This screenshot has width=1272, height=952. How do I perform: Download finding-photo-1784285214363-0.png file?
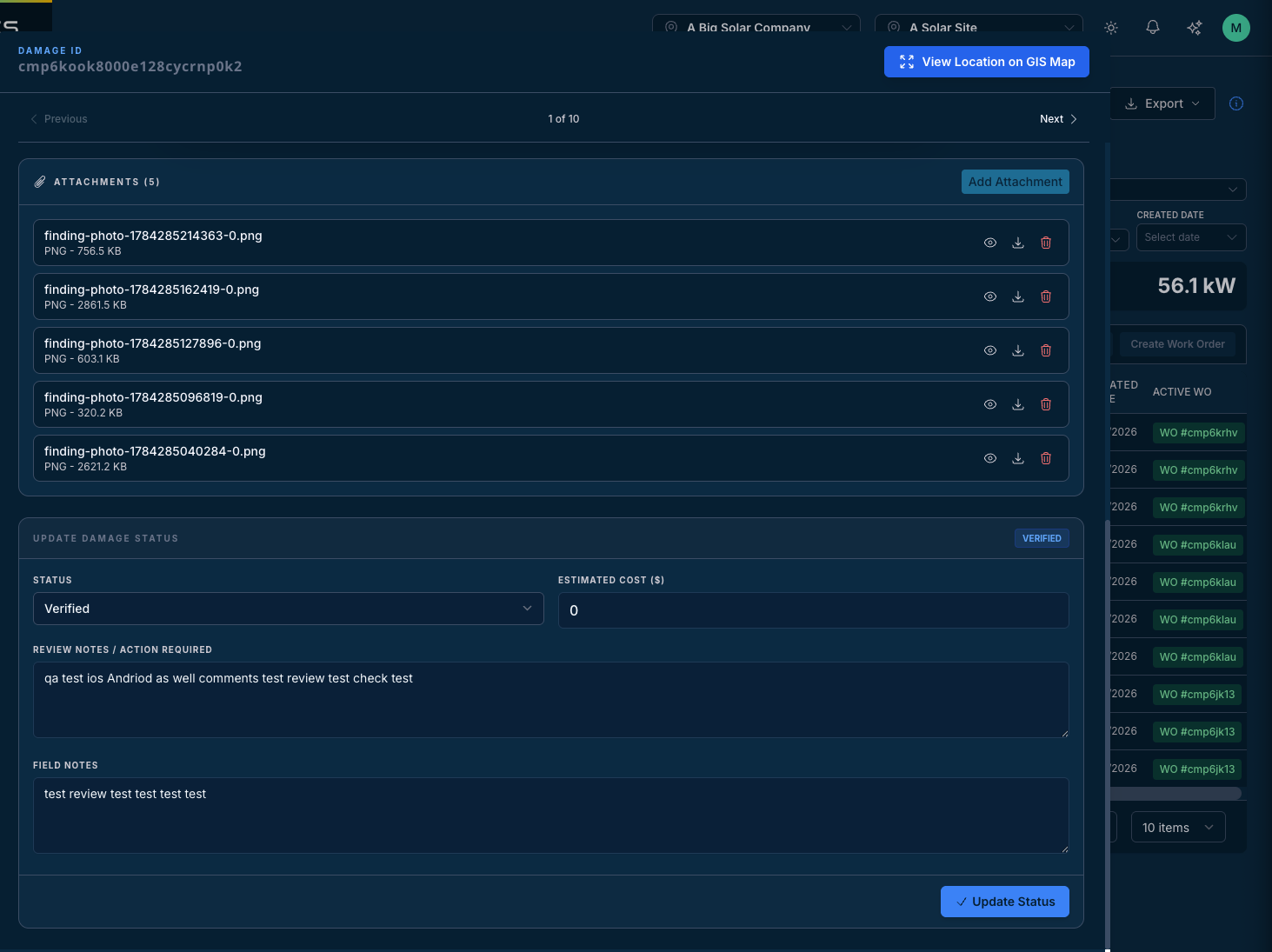(1018, 243)
